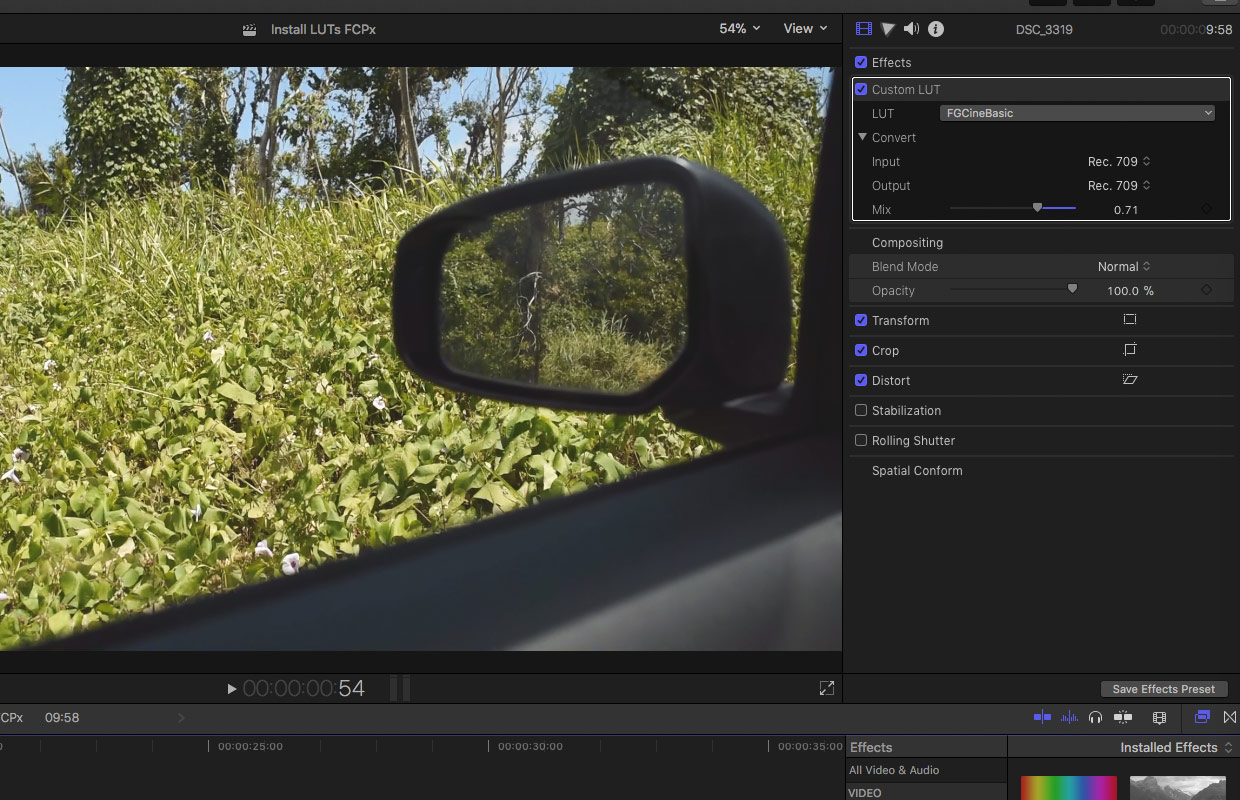The image size is (1240, 800).
Task: Open the Input Rec. 709 popup
Action: [1119, 161]
